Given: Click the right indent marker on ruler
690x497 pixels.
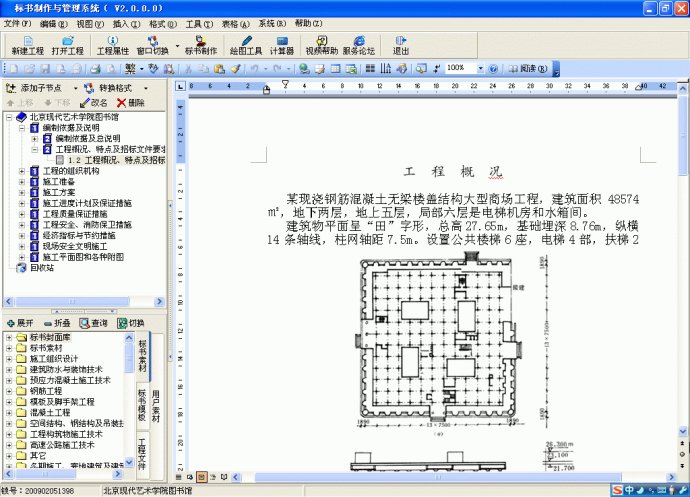Looking at the screenshot, I should pyautogui.click(x=639, y=87).
